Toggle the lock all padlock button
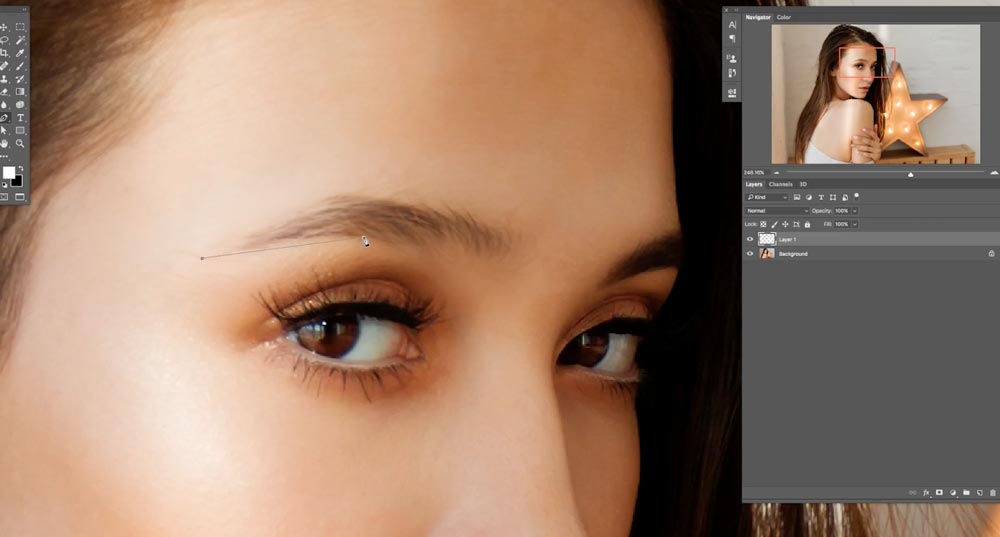 [x=807, y=225]
